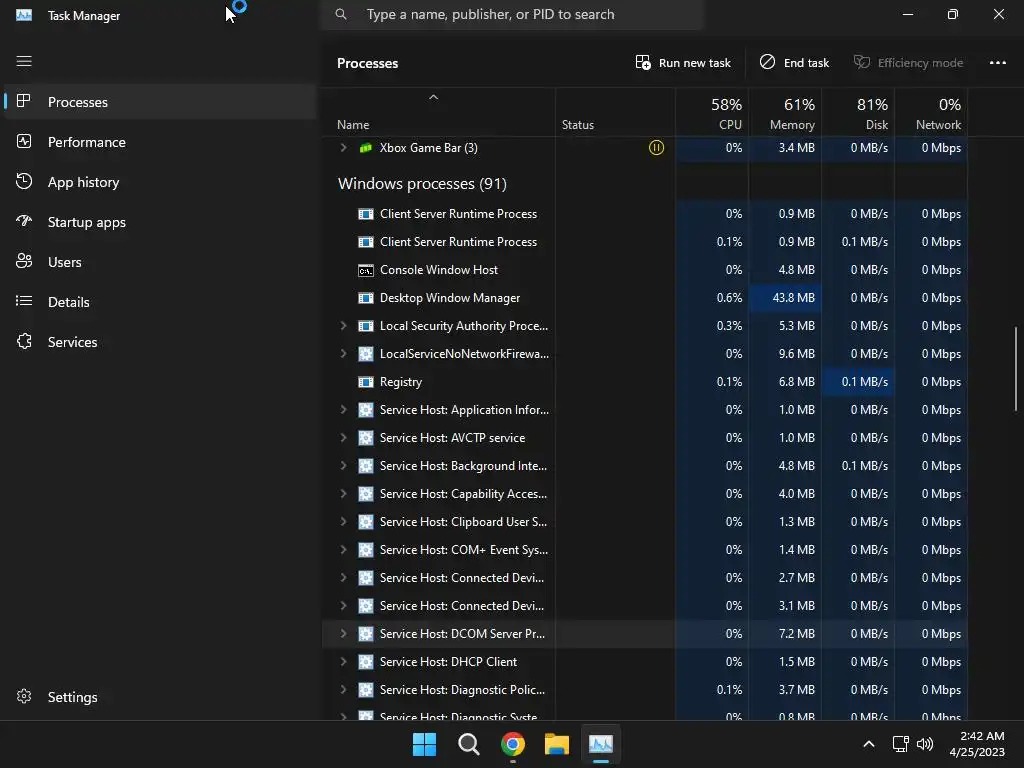Expand Service Host: Background Intelligent row
This screenshot has width=1024, height=768.
(x=344, y=466)
